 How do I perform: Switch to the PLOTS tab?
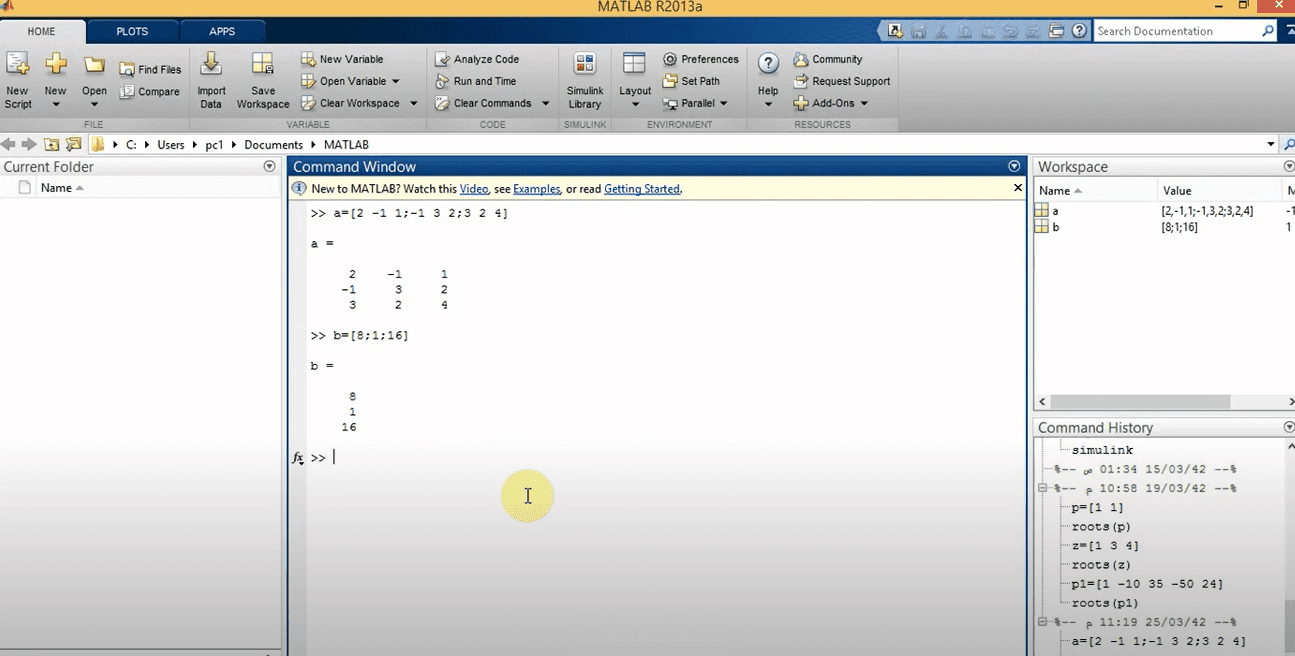pyautogui.click(x=132, y=31)
